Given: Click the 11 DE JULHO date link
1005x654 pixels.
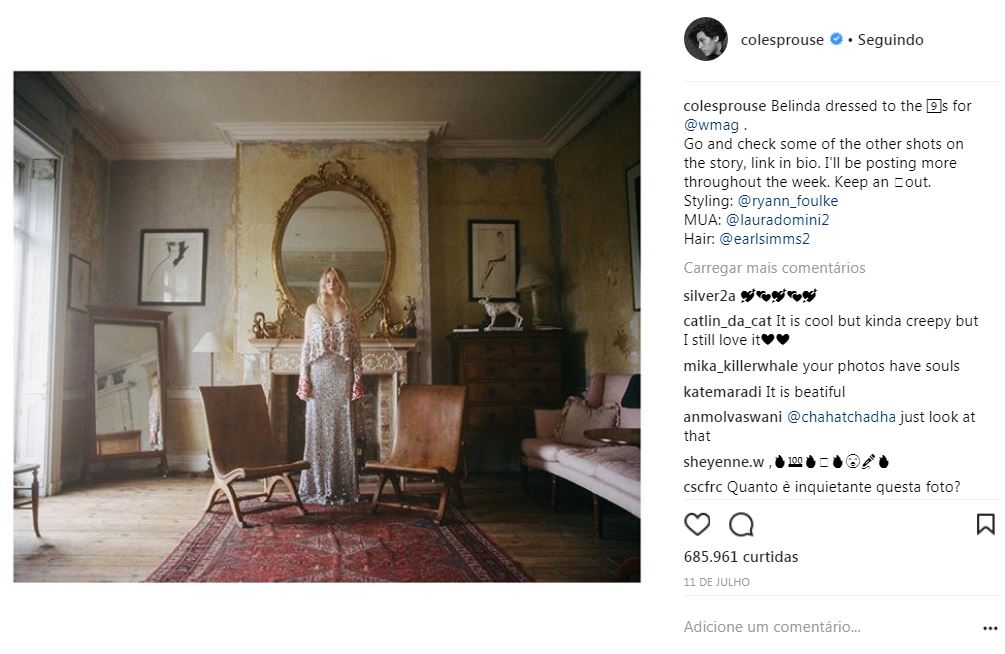Looking at the screenshot, I should coord(716,582).
